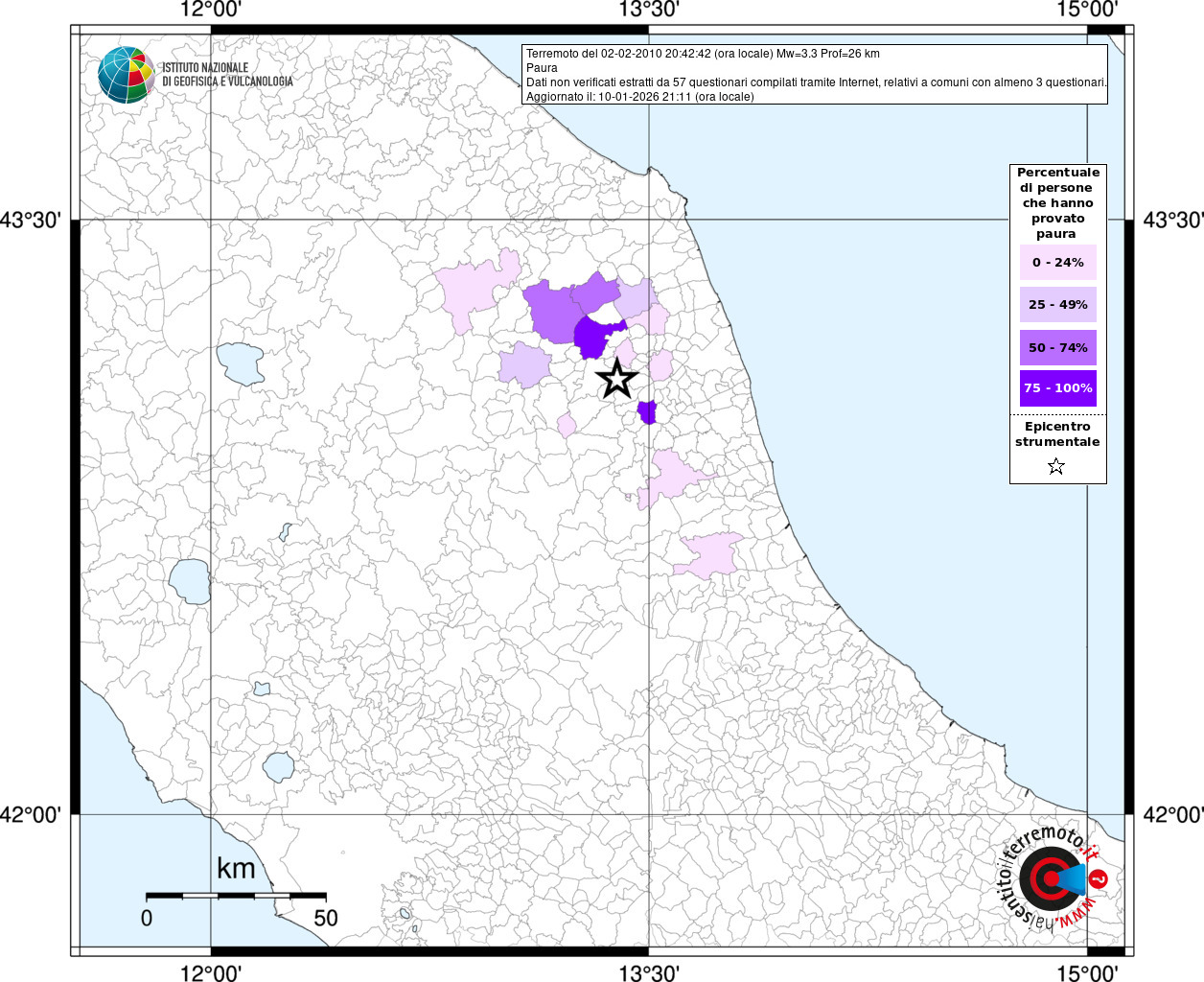Select the 0 - 24% legend swatch
This screenshot has width=1204, height=982.
point(1057,263)
